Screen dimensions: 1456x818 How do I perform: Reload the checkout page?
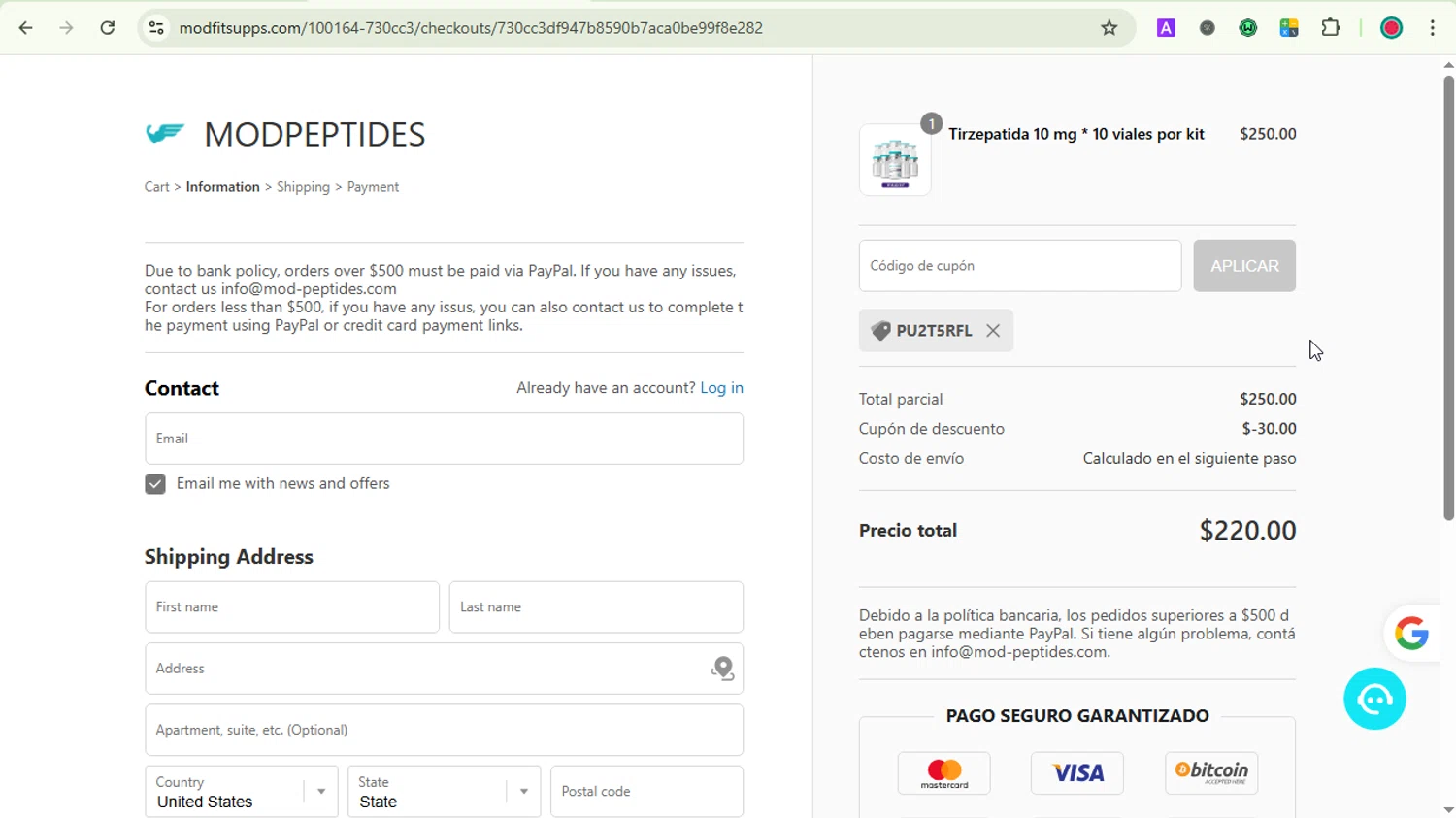point(108,28)
